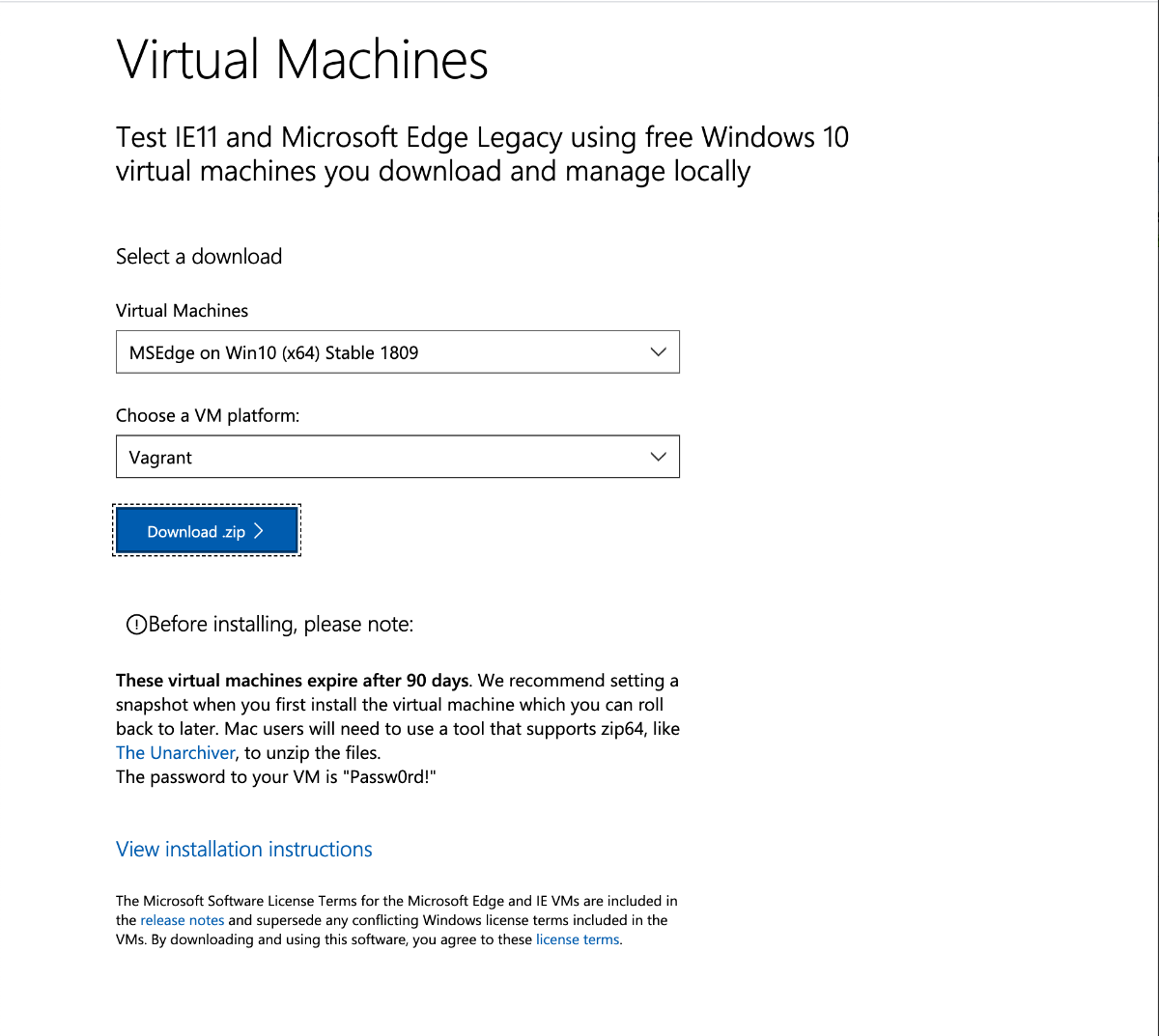Click the 'Virtual Machines' label above the first dropdown
The width and height of the screenshot is (1159, 1036).
pyautogui.click(x=182, y=311)
